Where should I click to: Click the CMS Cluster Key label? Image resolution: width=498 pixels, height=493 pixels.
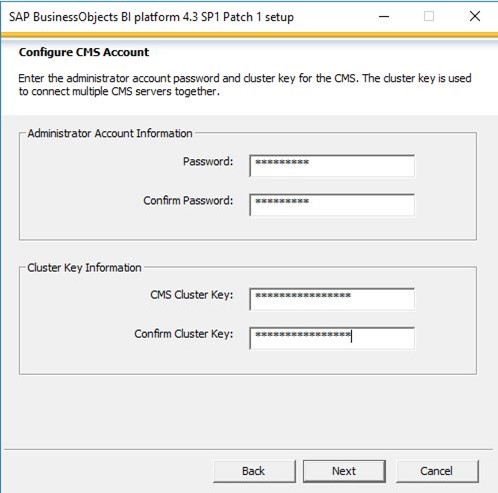click(x=192, y=295)
